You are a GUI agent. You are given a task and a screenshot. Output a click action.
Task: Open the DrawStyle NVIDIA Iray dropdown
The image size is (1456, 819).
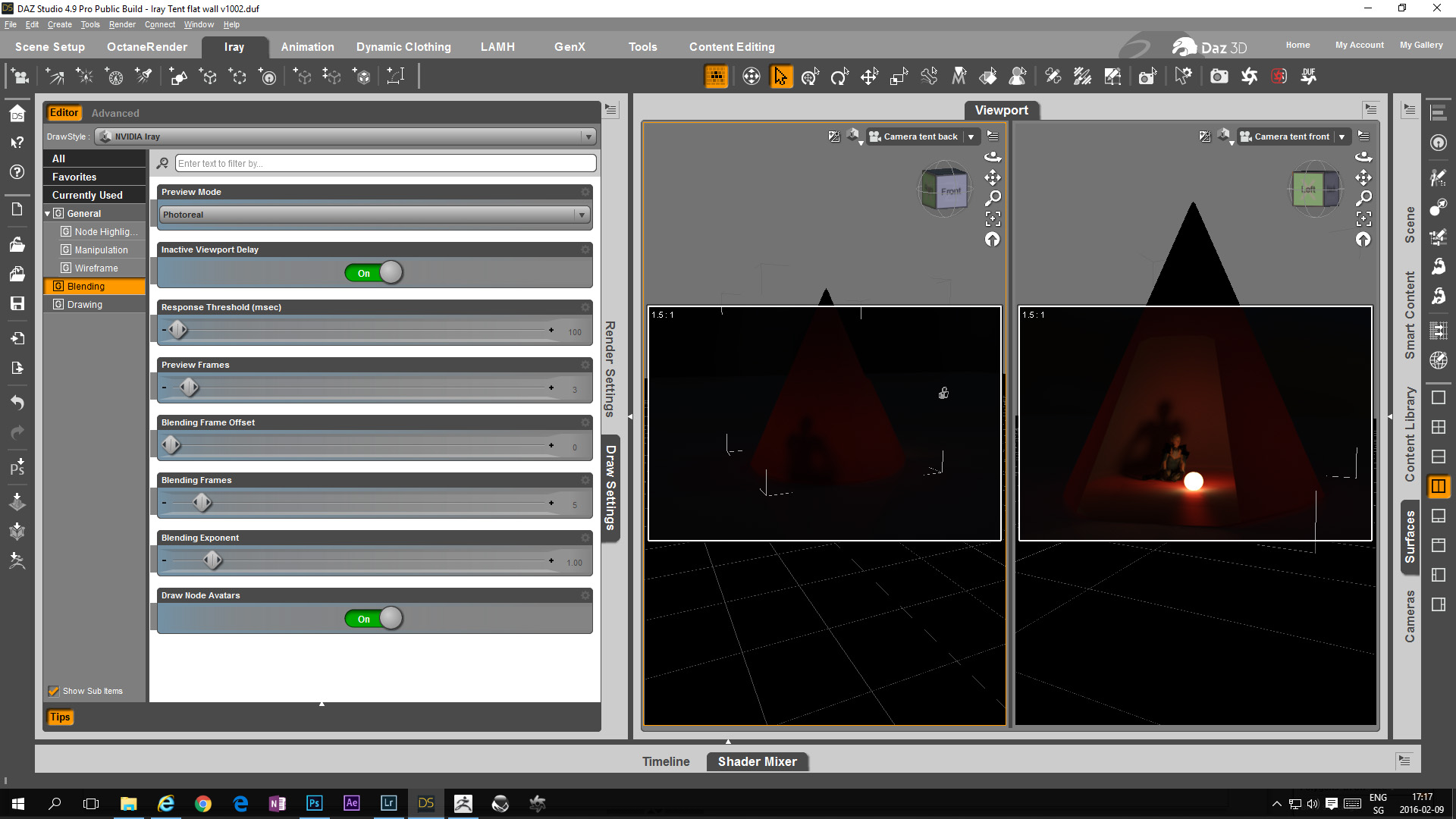345,136
